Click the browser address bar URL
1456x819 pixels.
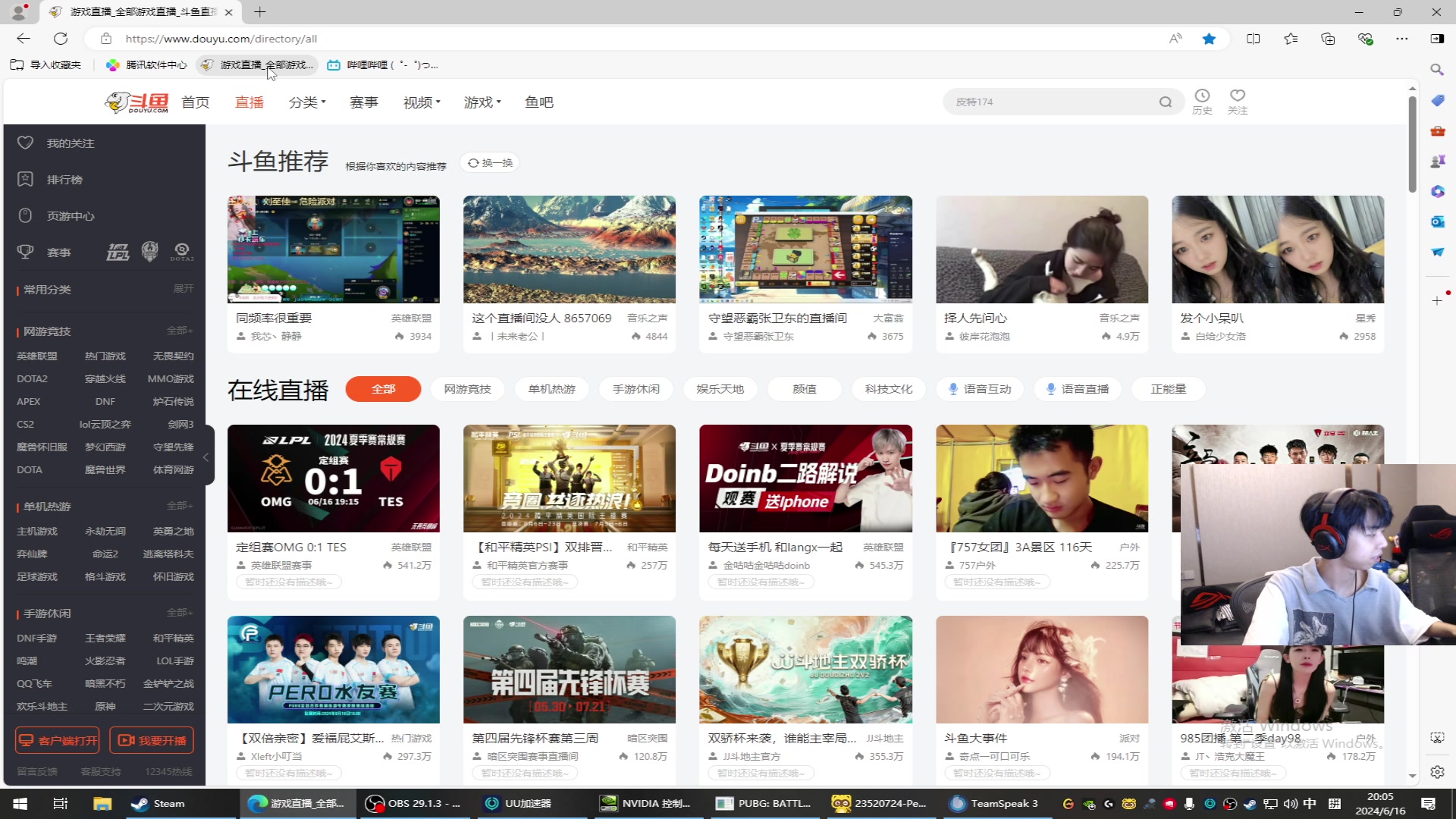[x=221, y=39]
